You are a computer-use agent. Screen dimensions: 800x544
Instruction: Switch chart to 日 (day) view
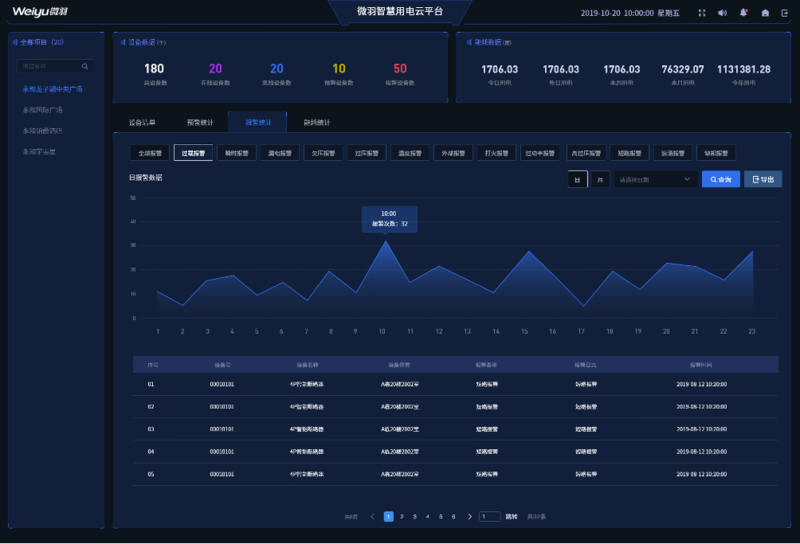point(578,180)
